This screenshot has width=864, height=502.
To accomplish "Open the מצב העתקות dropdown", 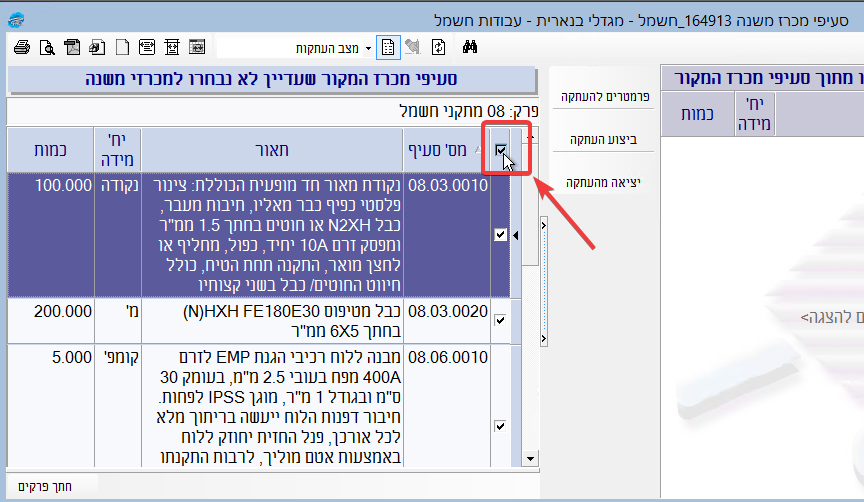I will click(367, 48).
